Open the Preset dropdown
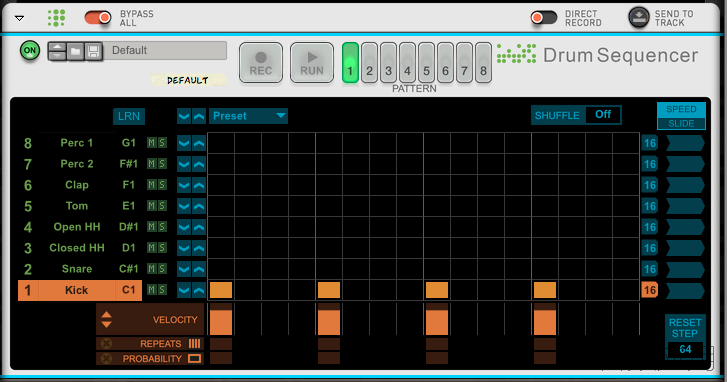The width and height of the screenshot is (727, 382). [248, 116]
